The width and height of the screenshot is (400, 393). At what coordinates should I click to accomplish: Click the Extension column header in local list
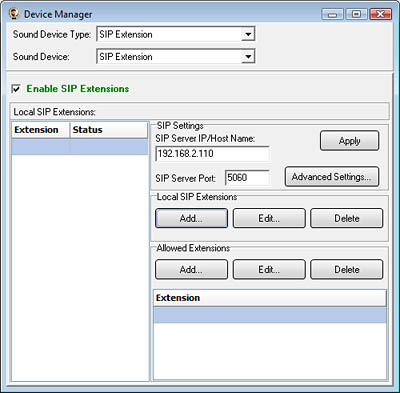pos(41,130)
